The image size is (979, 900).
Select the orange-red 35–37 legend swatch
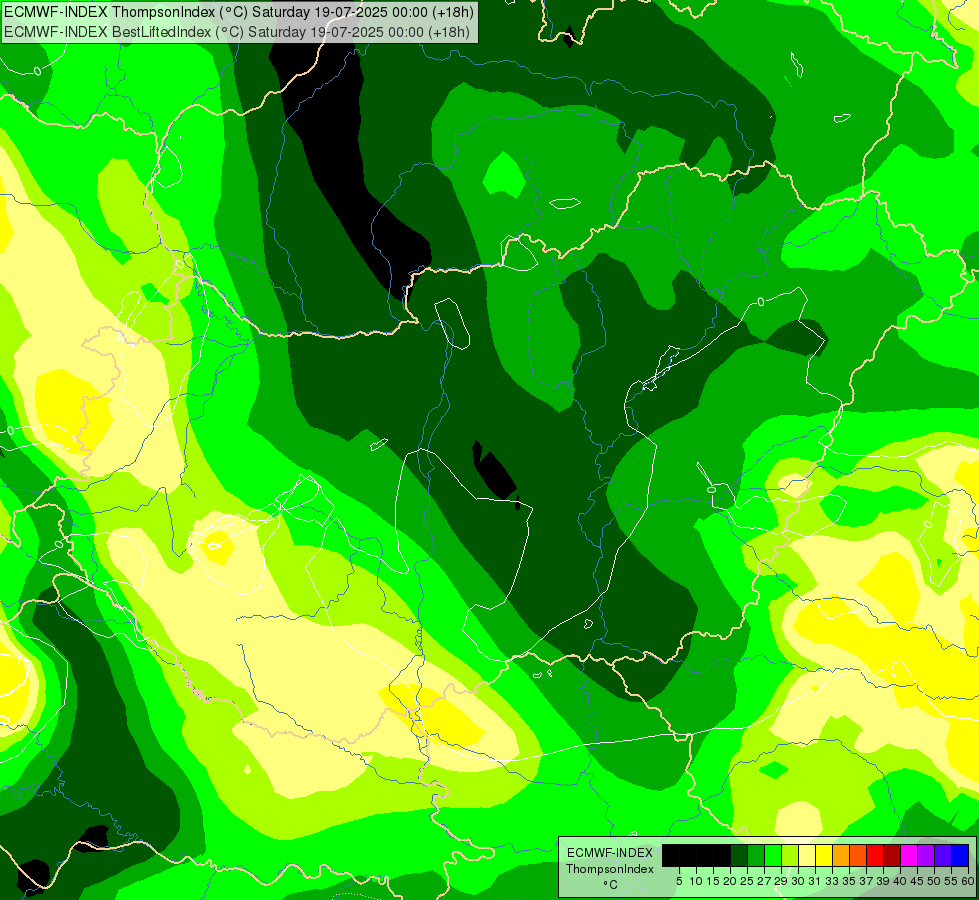click(858, 856)
